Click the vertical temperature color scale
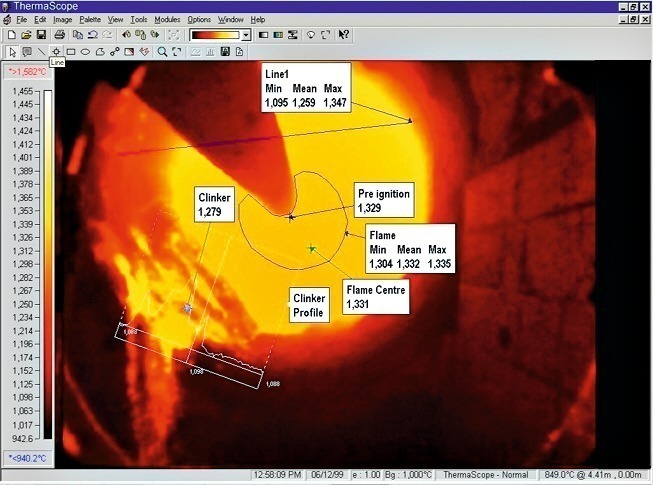This screenshot has height=485, width=653. (x=46, y=260)
